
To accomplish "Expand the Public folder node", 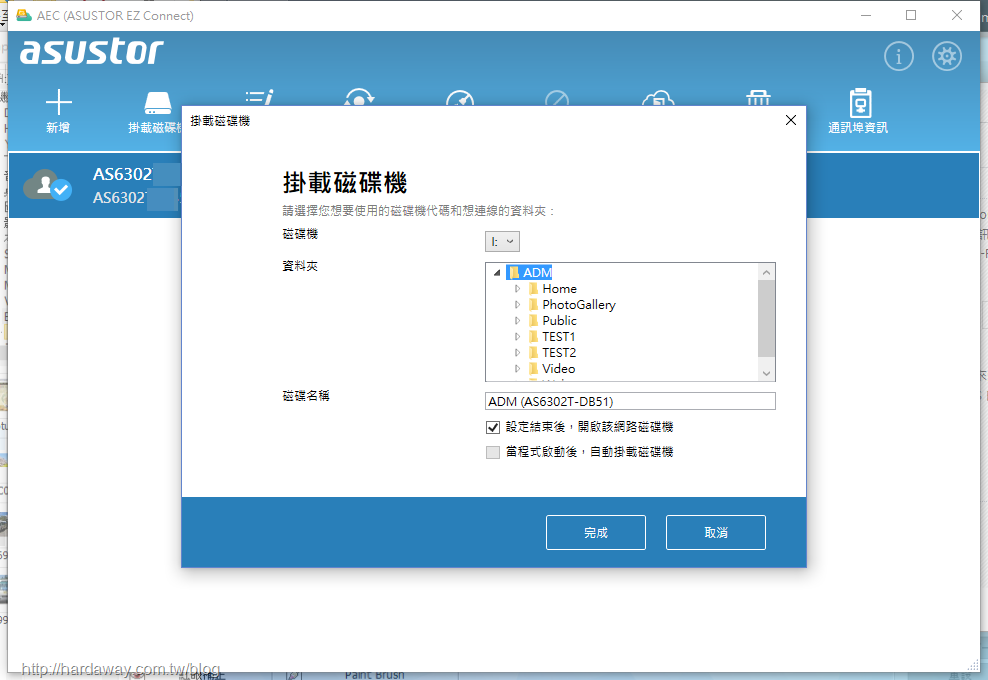I will coord(517,321).
